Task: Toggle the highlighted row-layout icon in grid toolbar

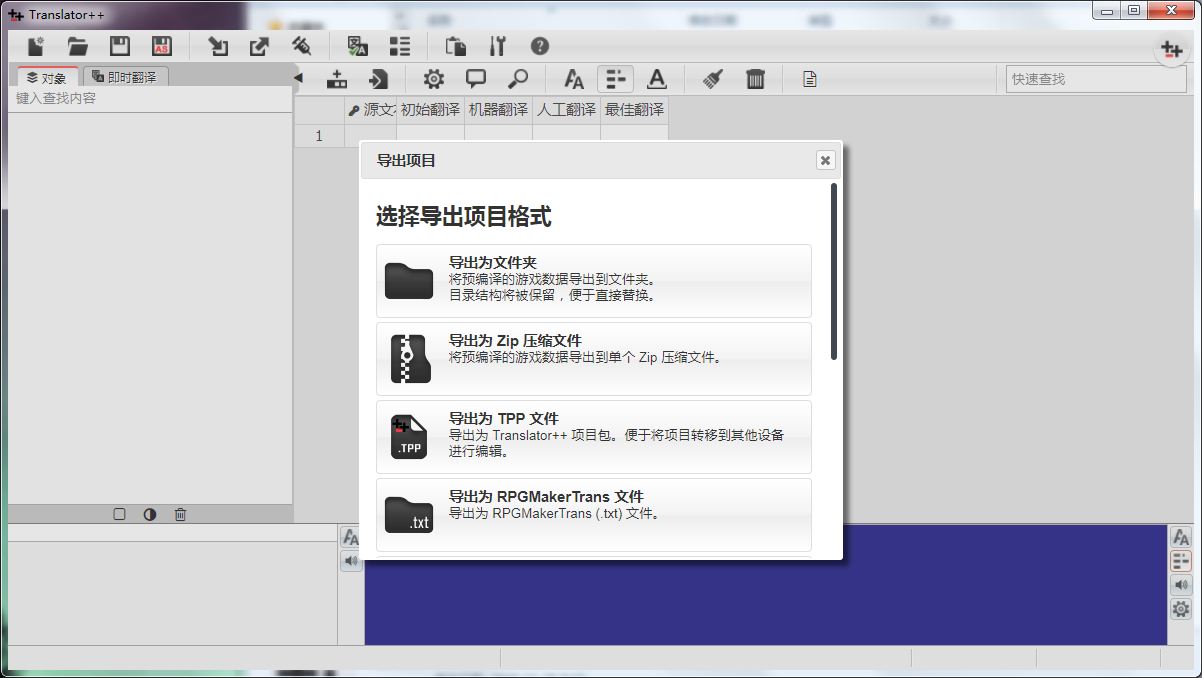Action: [616, 79]
